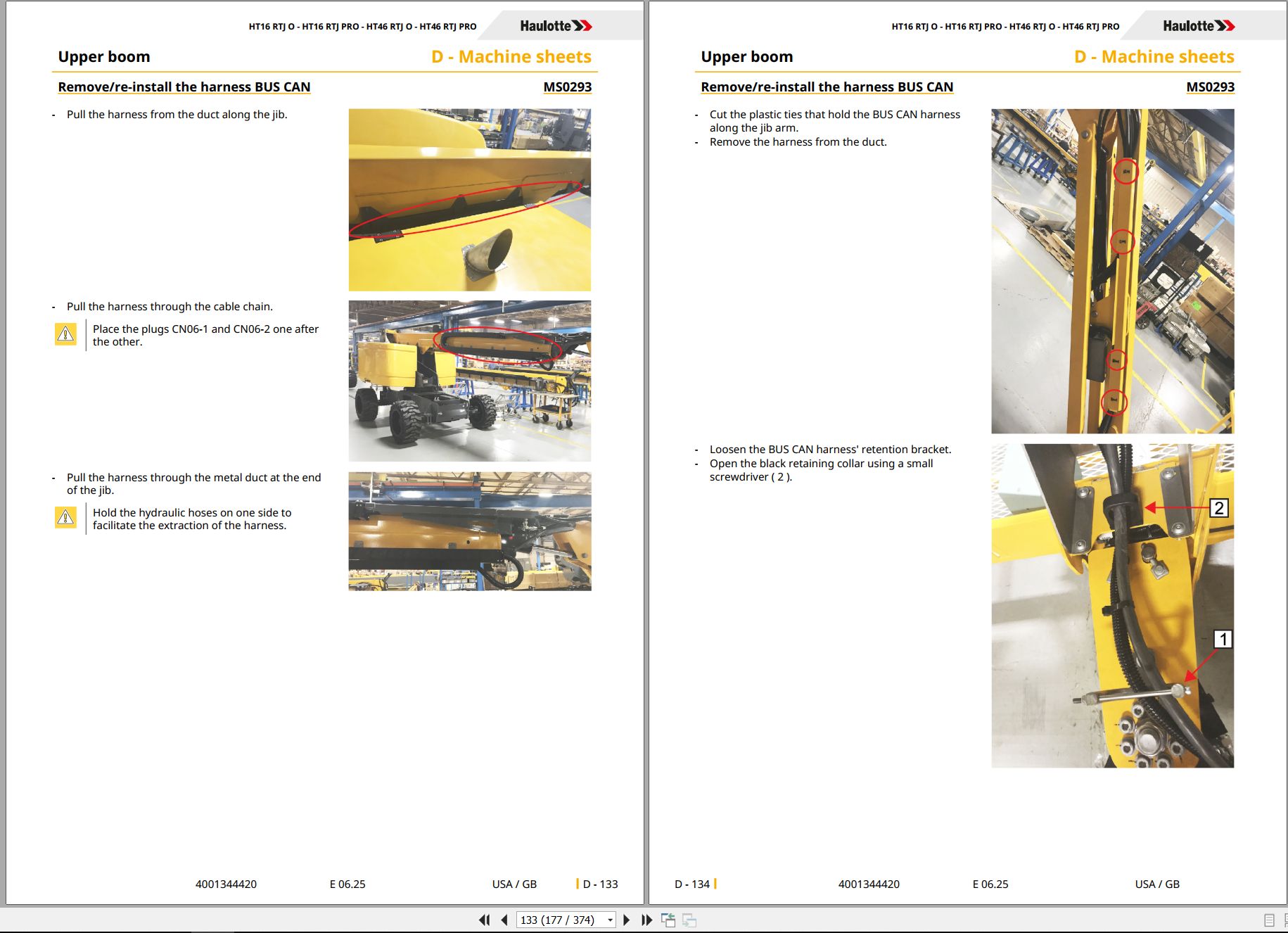Click text 'Remove the harness from the duct.'

pyautogui.click(x=798, y=141)
